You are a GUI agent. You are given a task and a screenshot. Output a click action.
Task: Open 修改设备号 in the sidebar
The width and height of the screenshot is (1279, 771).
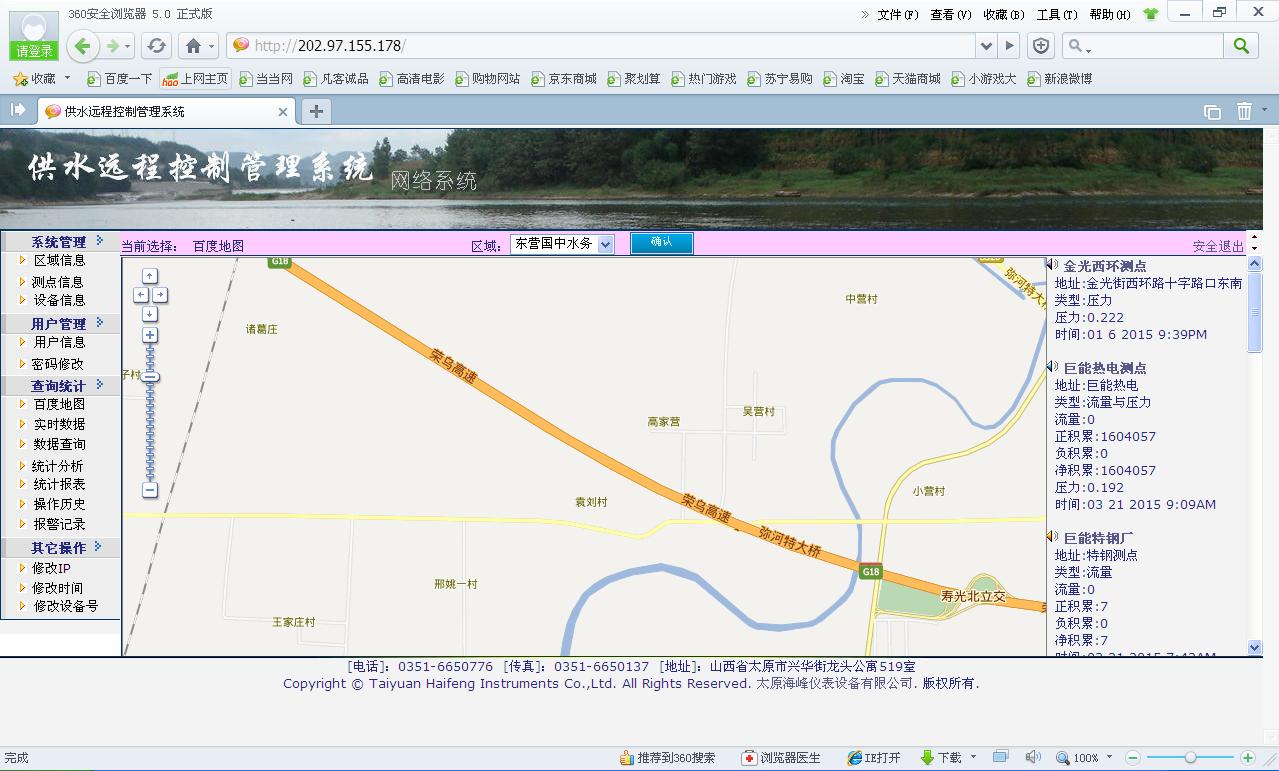[x=66, y=606]
